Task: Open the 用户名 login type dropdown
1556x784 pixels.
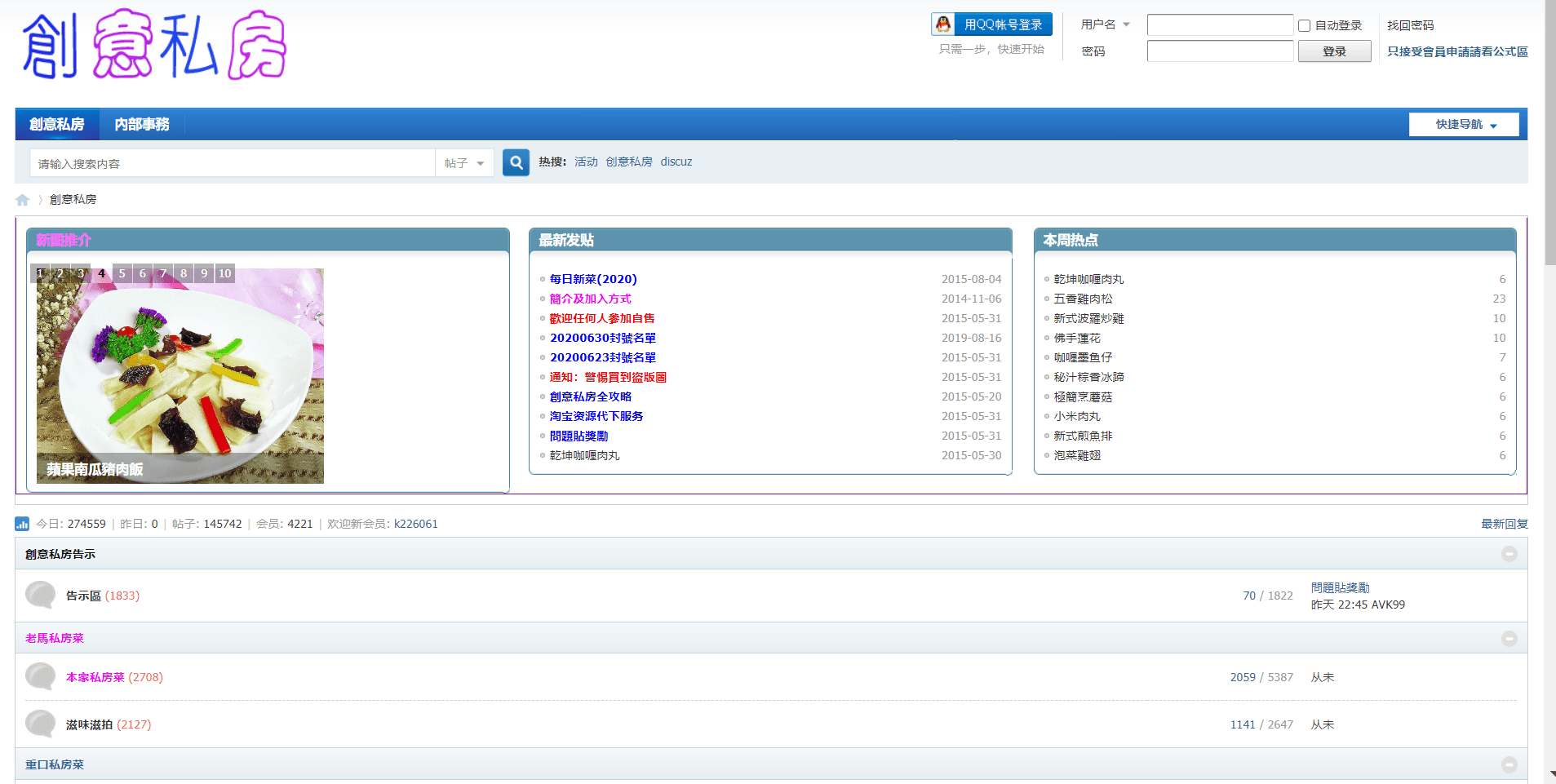Action: coord(1106,24)
